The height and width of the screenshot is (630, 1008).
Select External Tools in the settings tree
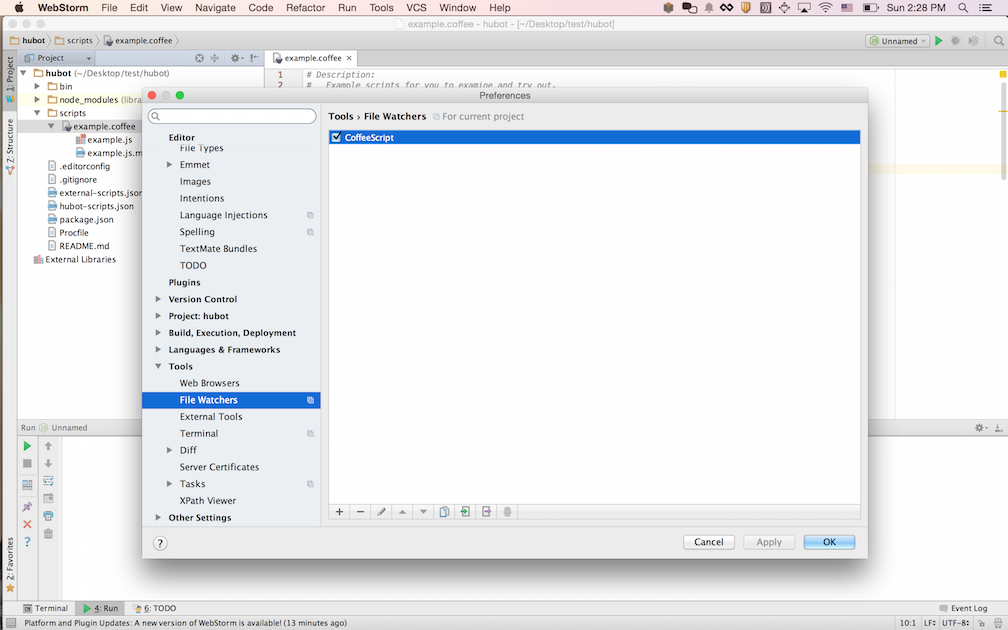point(211,417)
